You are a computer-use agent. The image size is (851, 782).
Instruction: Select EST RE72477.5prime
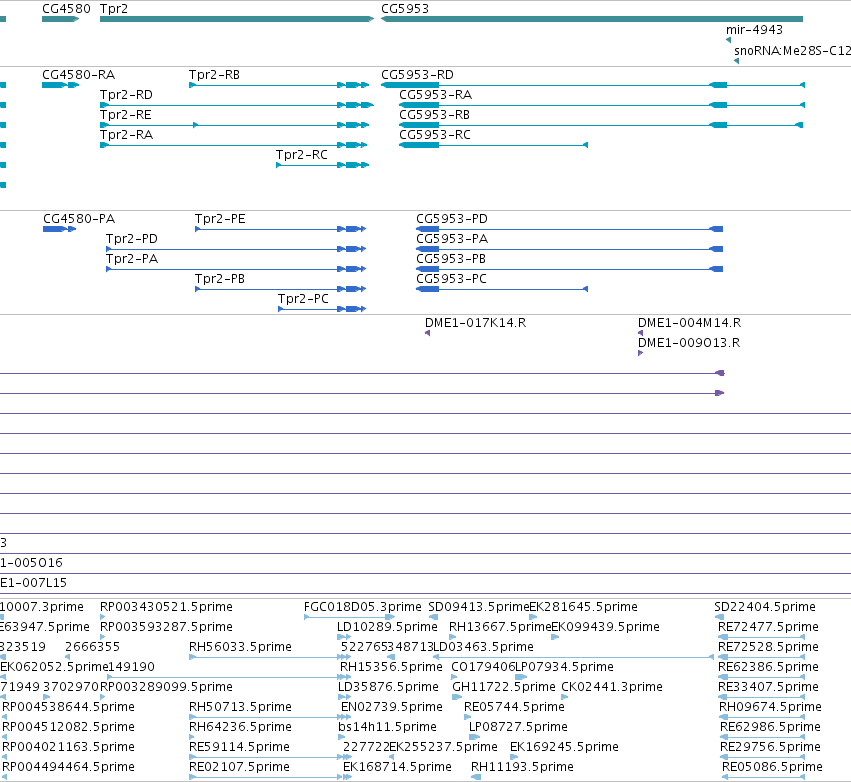point(768,627)
